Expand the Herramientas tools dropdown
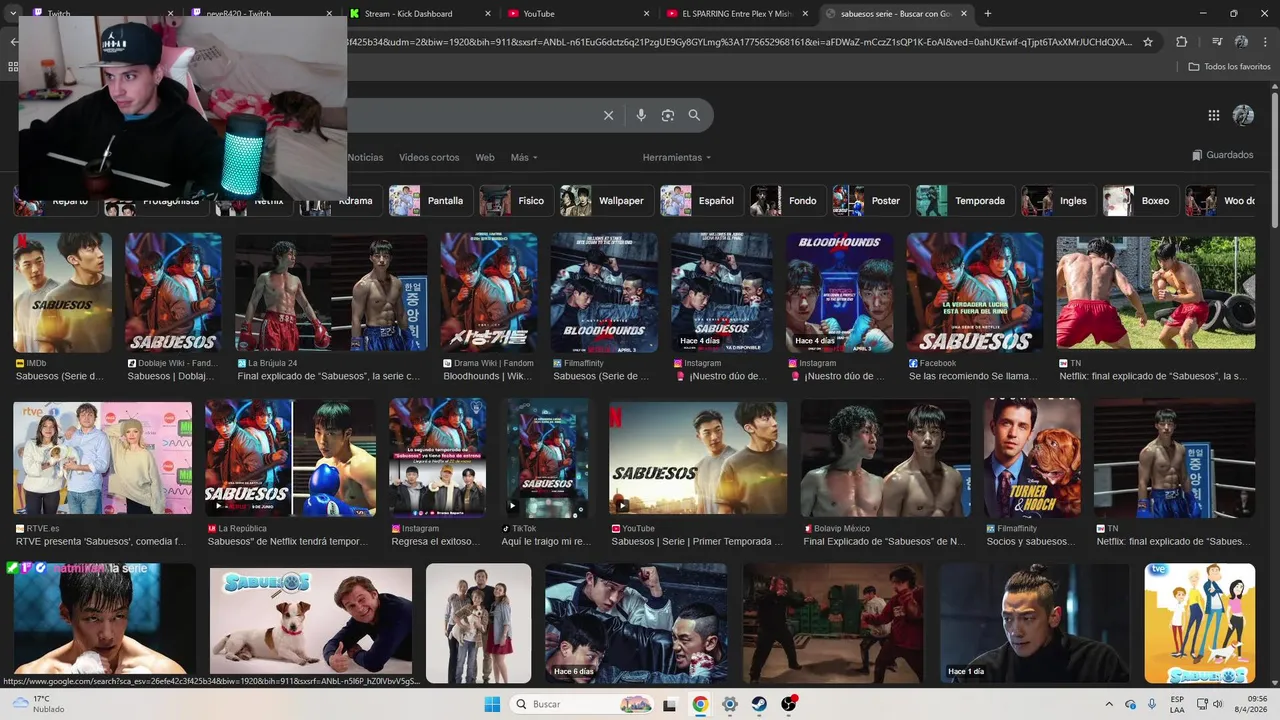 click(x=677, y=157)
